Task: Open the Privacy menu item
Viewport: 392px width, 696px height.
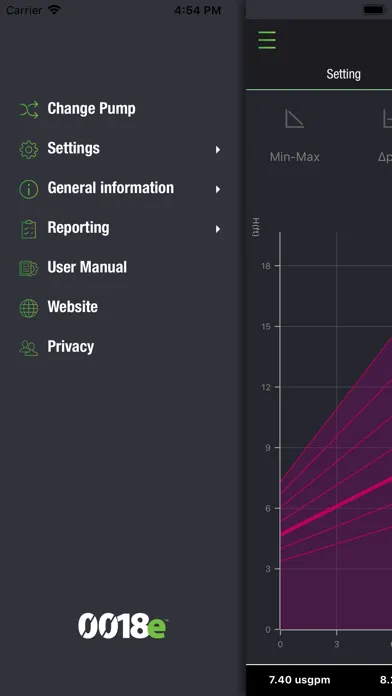Action: [71, 347]
